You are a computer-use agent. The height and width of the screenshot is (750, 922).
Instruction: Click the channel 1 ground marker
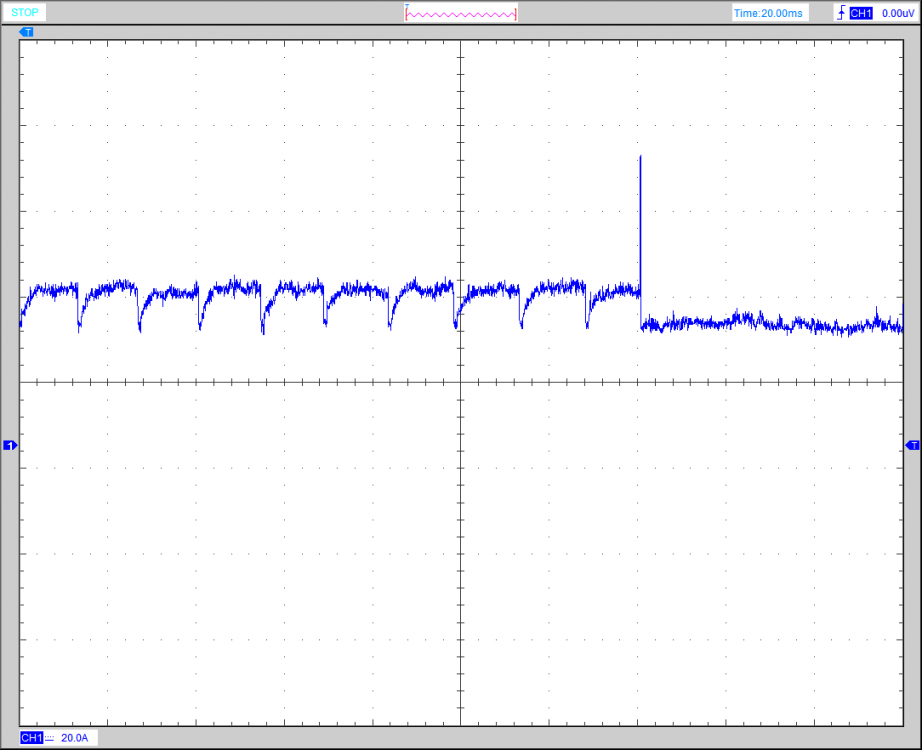(10, 445)
